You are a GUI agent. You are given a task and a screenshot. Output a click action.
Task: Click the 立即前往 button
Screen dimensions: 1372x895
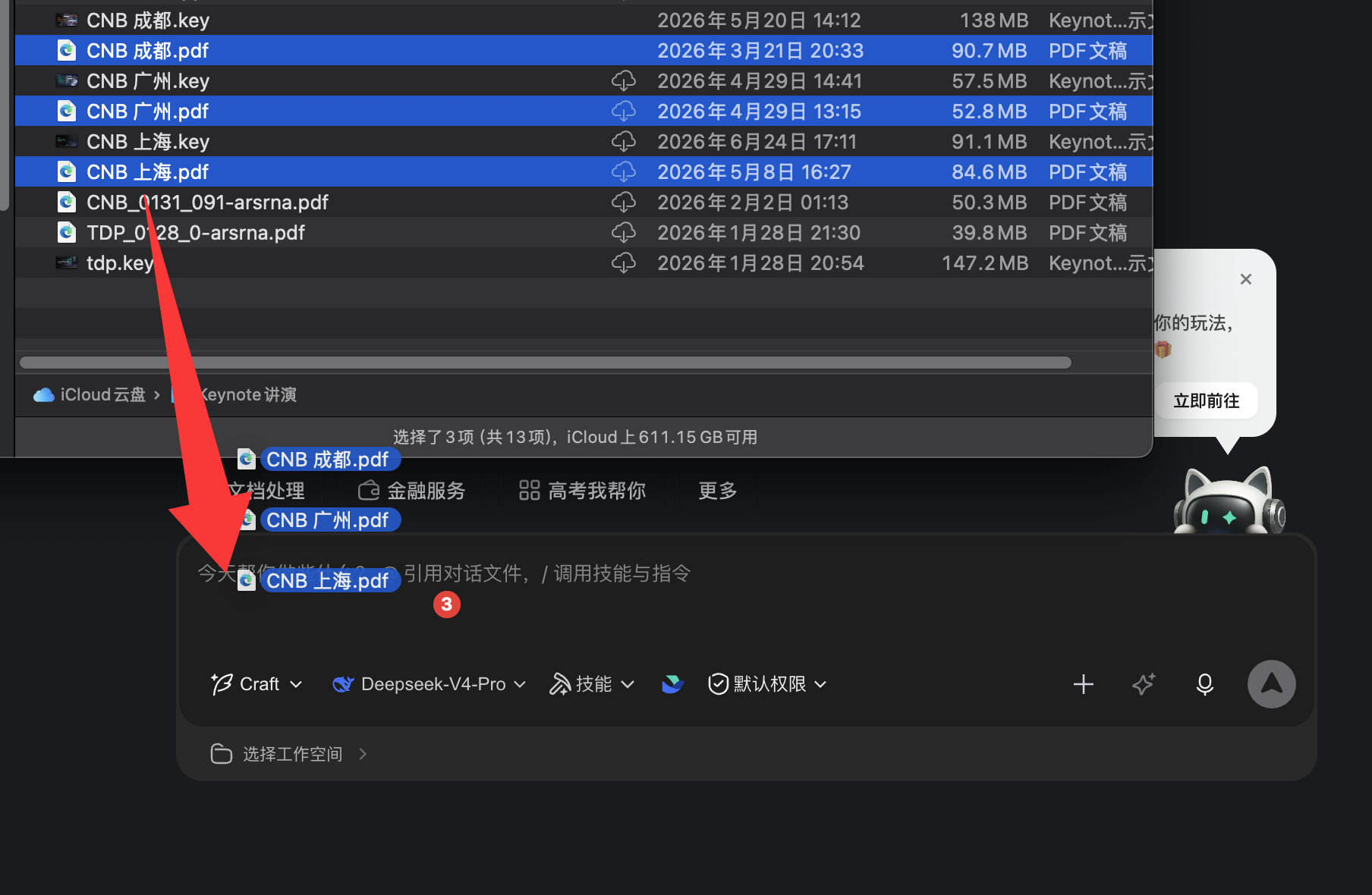click(1206, 400)
